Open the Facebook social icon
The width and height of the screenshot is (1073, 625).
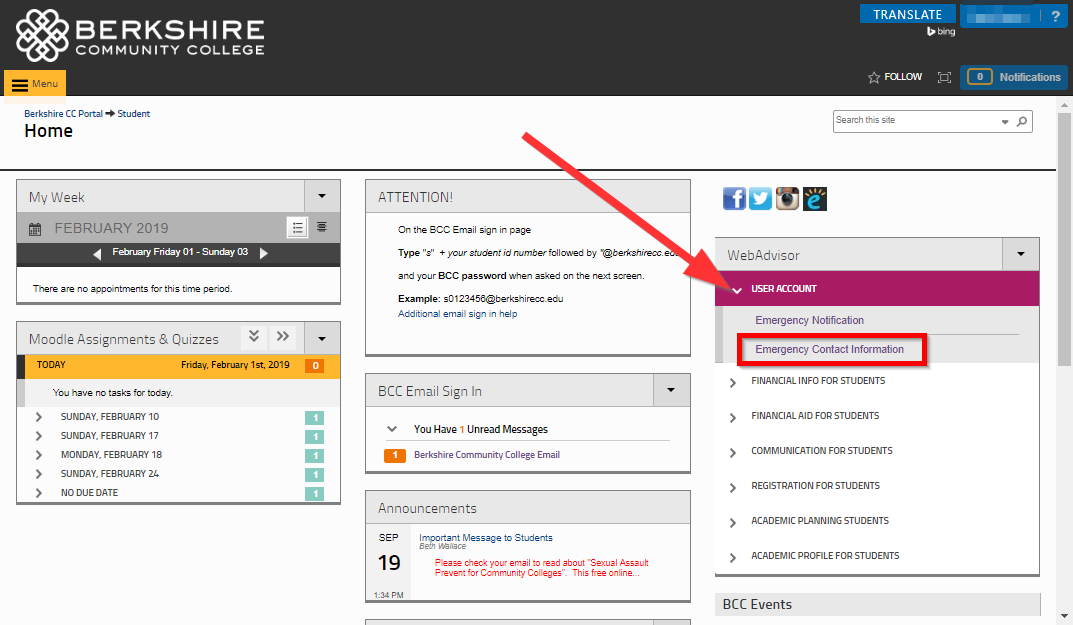tap(734, 199)
